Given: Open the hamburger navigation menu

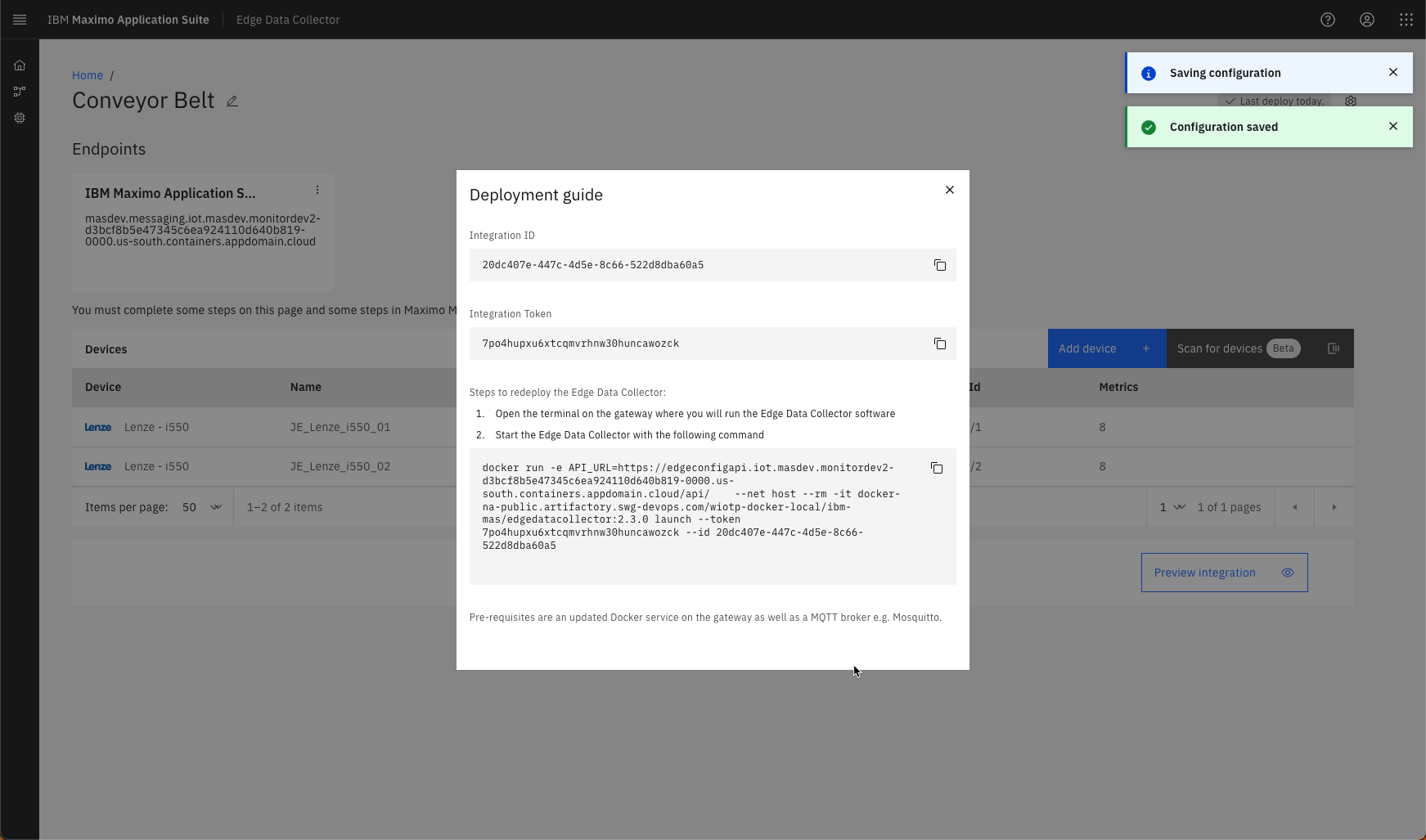Looking at the screenshot, I should pos(20,20).
